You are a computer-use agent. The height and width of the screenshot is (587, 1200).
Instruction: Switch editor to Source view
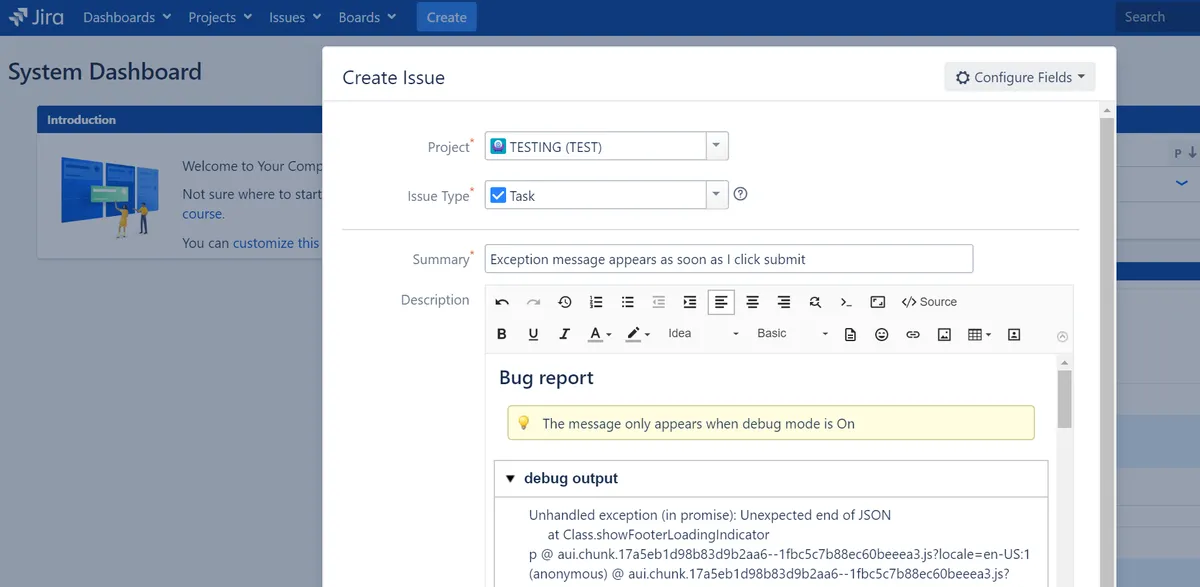[x=929, y=302]
